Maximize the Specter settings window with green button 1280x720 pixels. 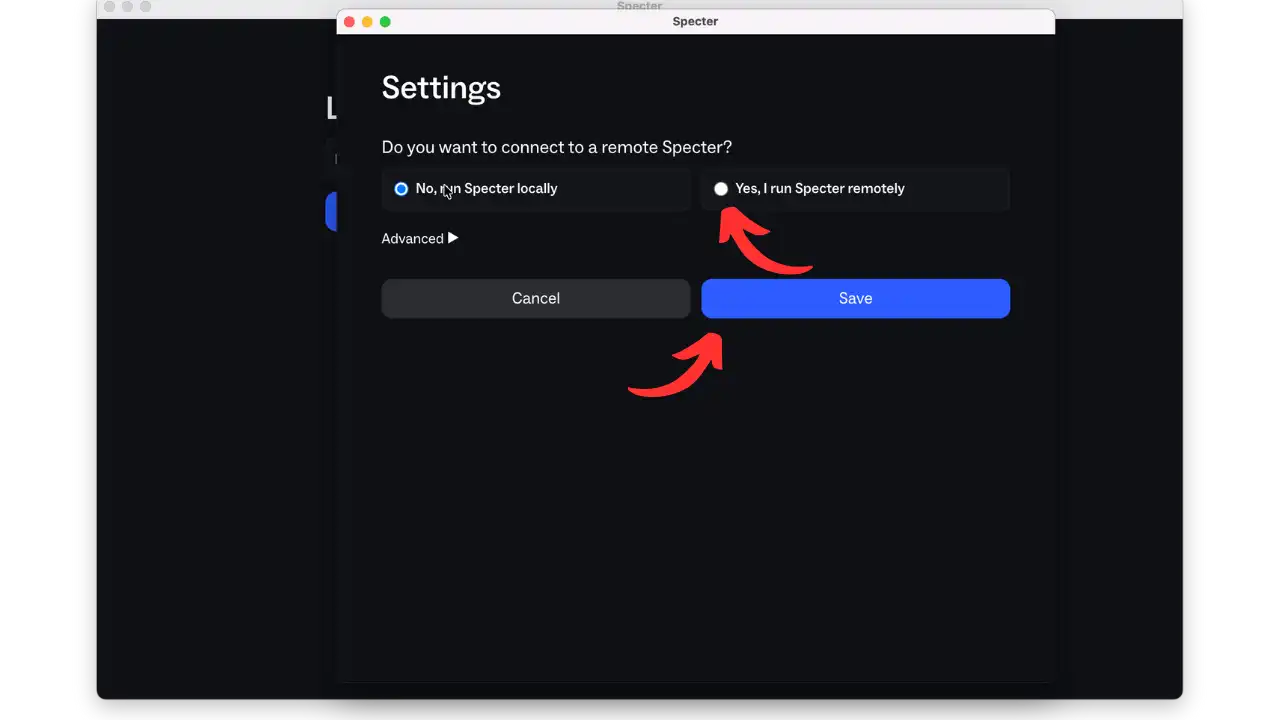(385, 21)
